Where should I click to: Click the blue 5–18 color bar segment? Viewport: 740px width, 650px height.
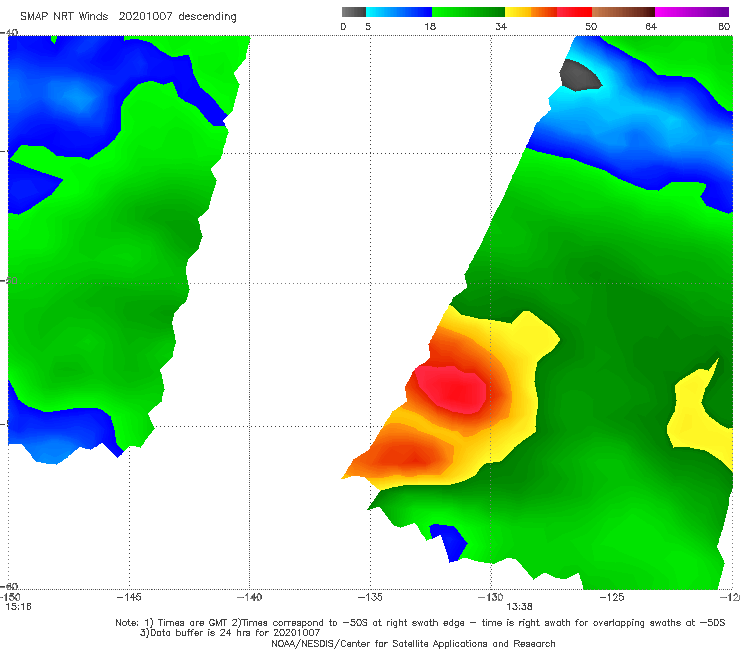399,12
